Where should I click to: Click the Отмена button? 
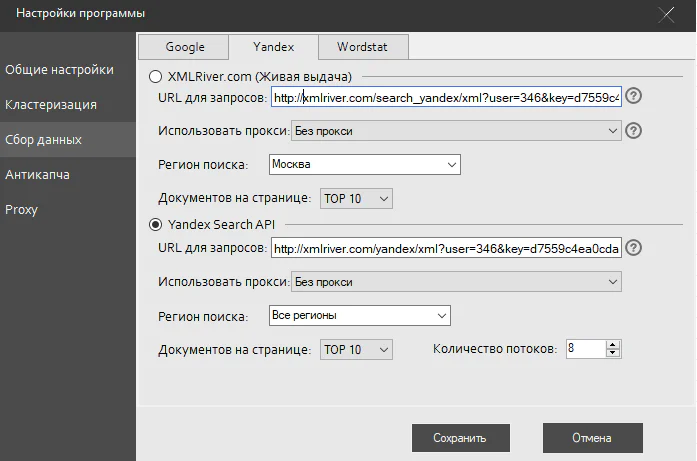click(x=593, y=438)
